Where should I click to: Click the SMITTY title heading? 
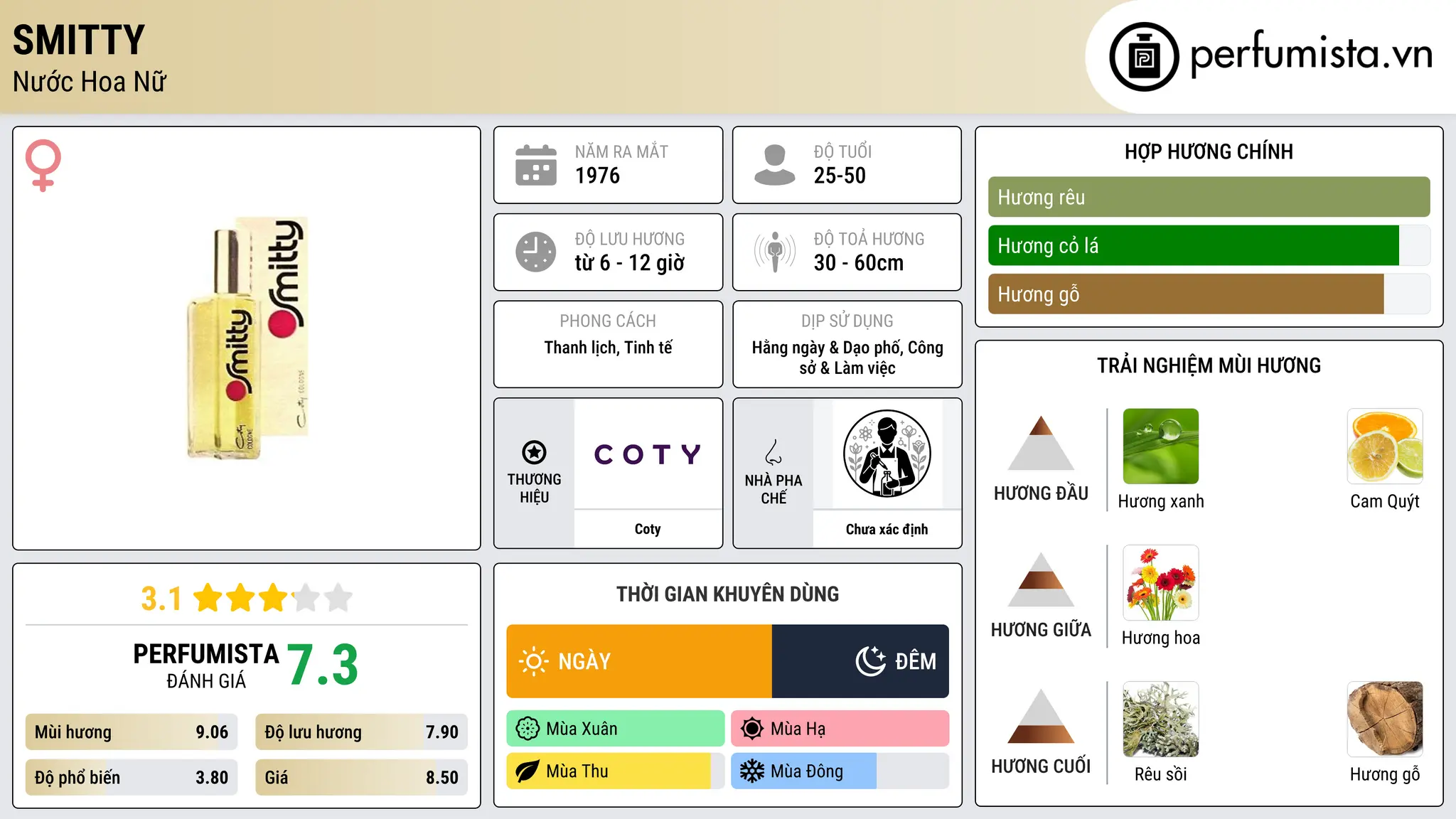(x=79, y=40)
